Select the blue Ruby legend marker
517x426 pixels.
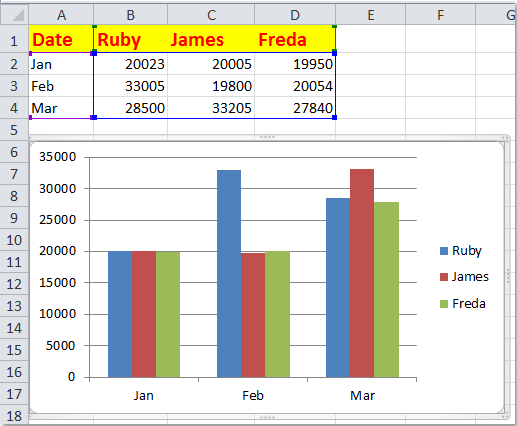click(444, 251)
